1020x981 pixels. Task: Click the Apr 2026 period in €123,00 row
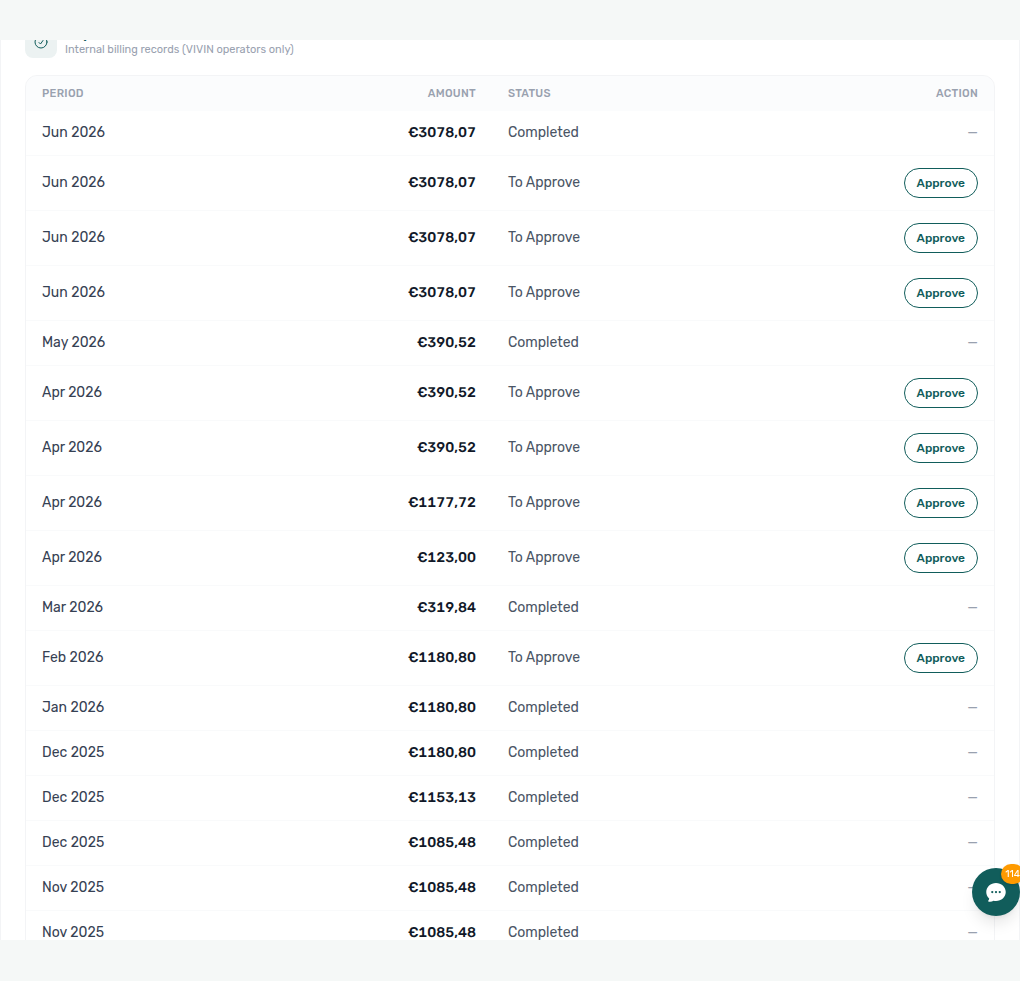click(x=72, y=558)
